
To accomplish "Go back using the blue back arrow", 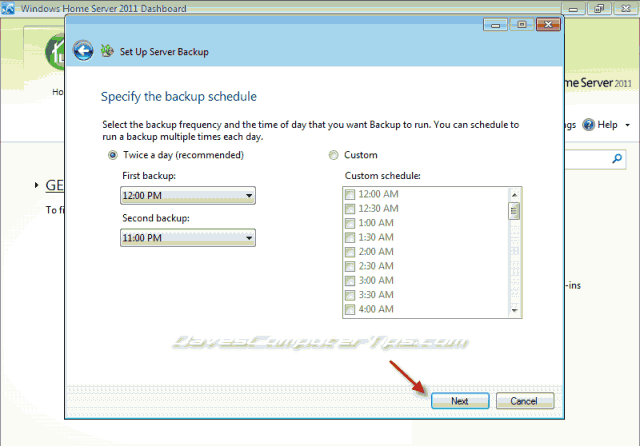I will click(83, 51).
